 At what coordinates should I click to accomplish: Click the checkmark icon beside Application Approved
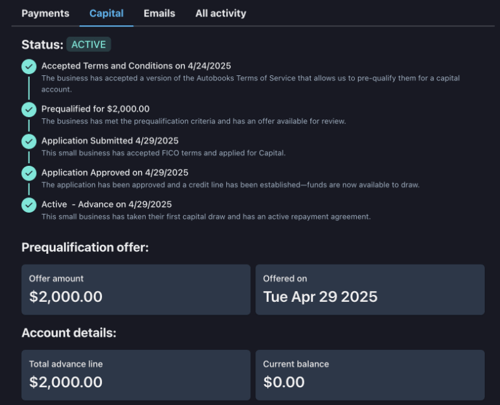(29, 173)
